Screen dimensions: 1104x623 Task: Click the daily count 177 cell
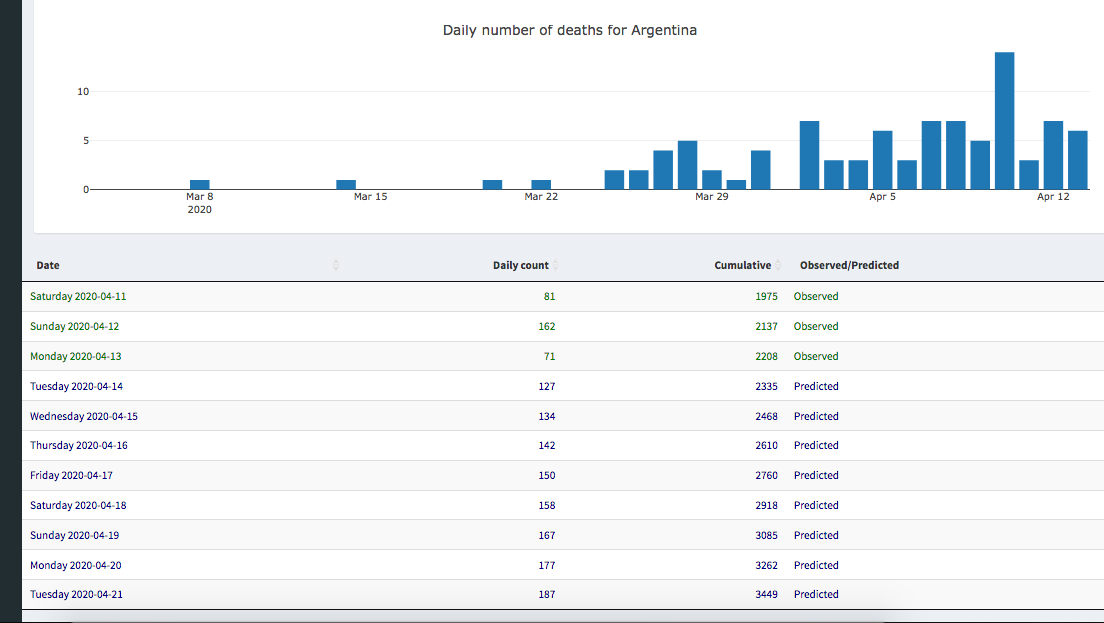[x=545, y=565]
